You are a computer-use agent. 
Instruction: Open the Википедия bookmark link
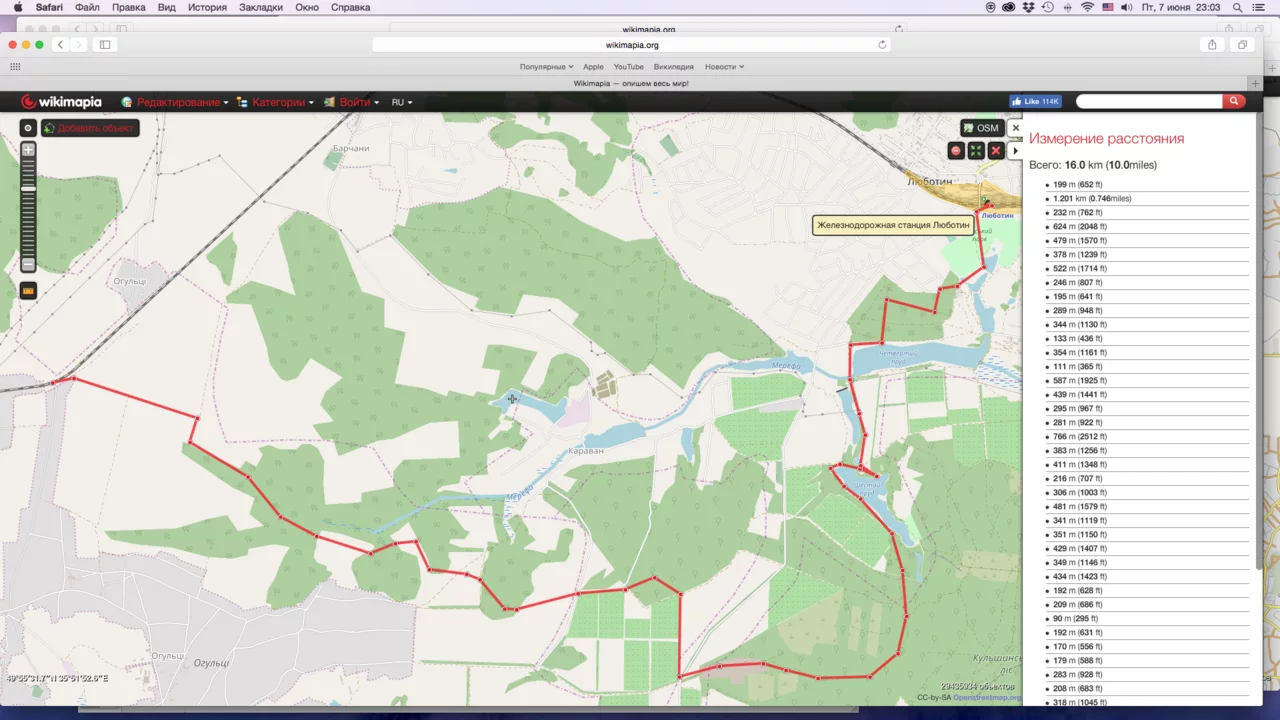click(x=674, y=67)
